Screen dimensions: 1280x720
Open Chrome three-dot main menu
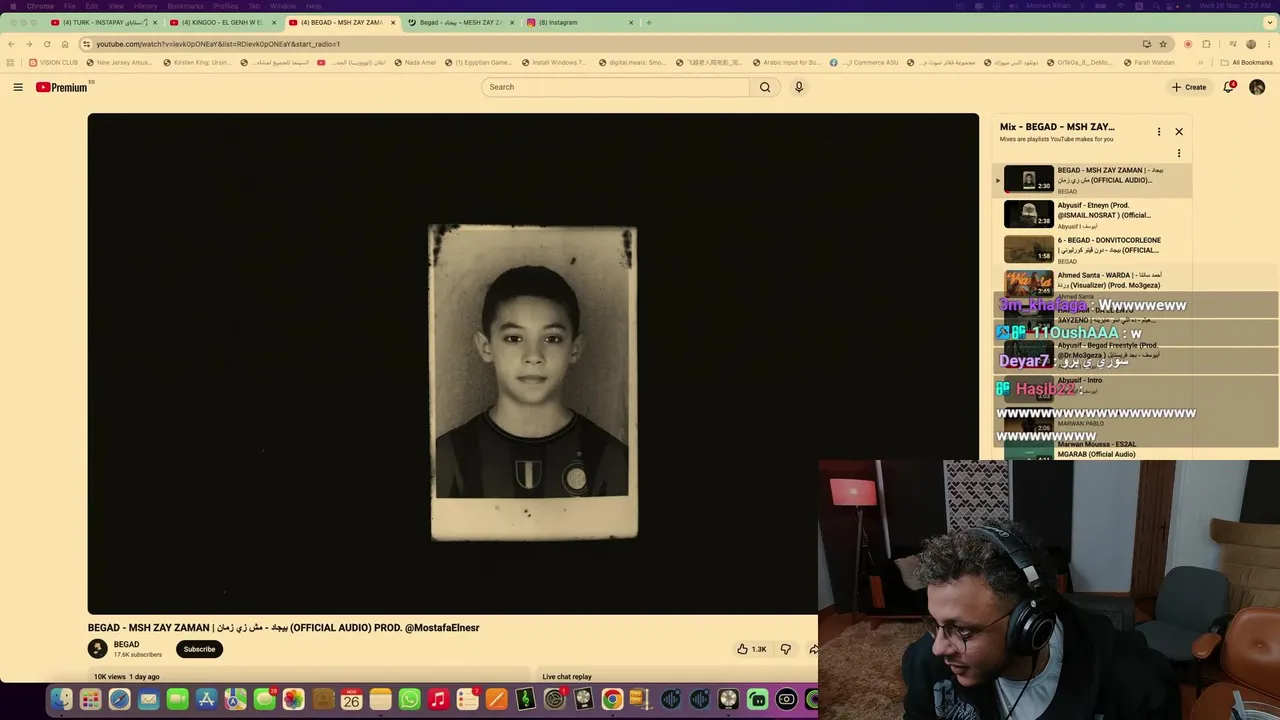point(1269,44)
